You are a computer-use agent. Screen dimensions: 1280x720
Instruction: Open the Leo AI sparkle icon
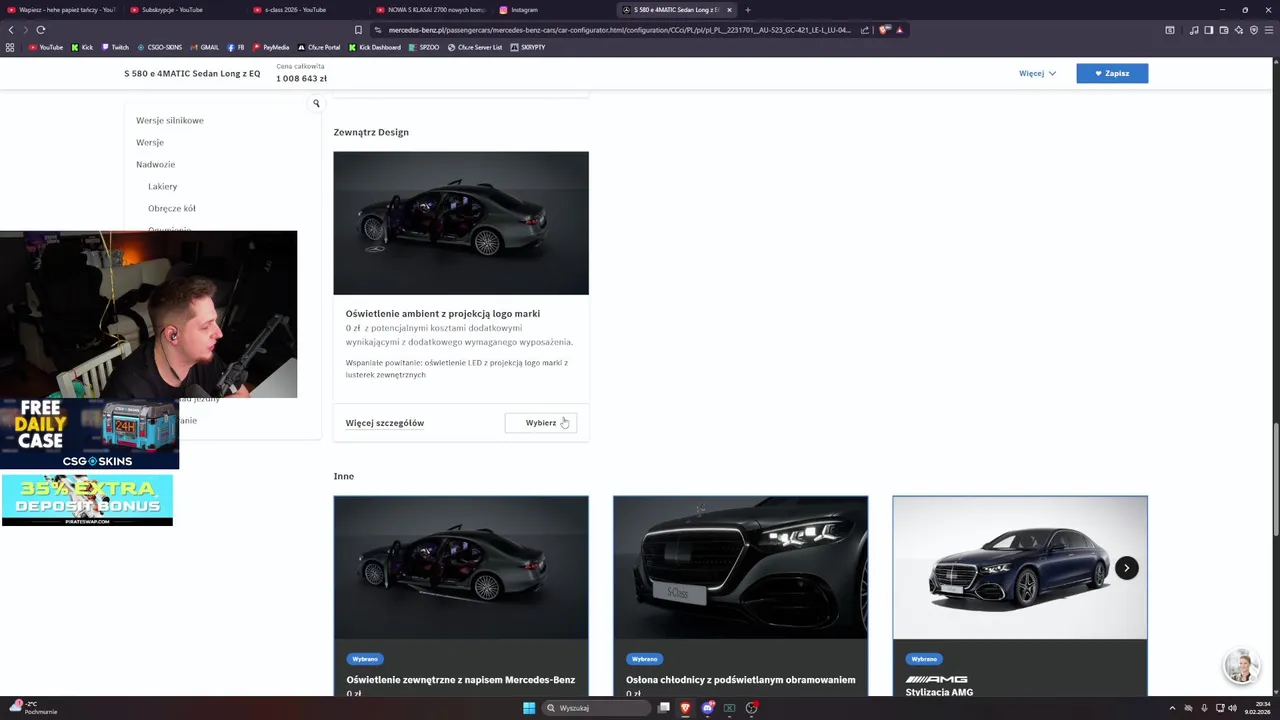coord(1238,30)
